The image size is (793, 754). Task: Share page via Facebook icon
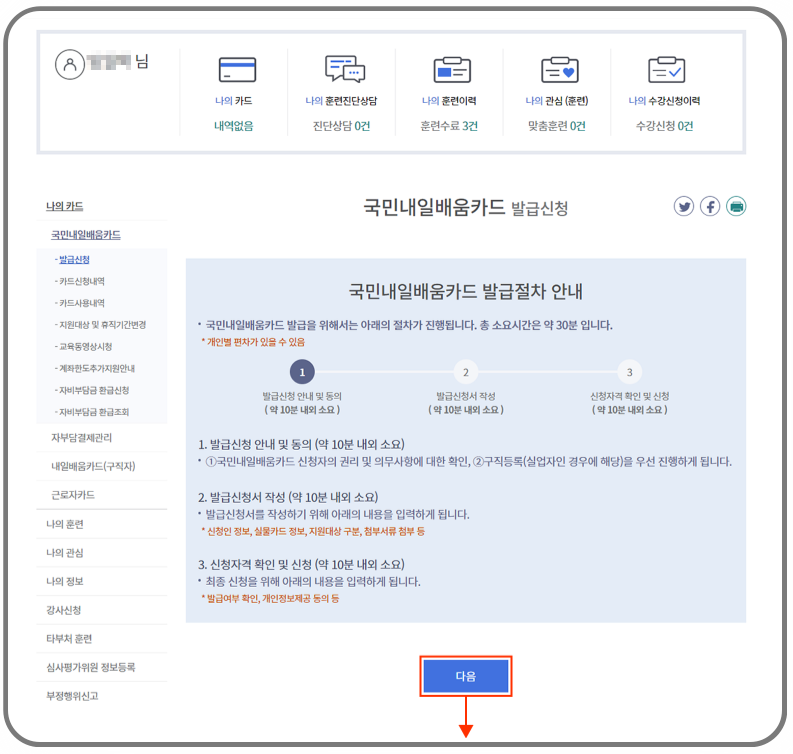pos(710,206)
